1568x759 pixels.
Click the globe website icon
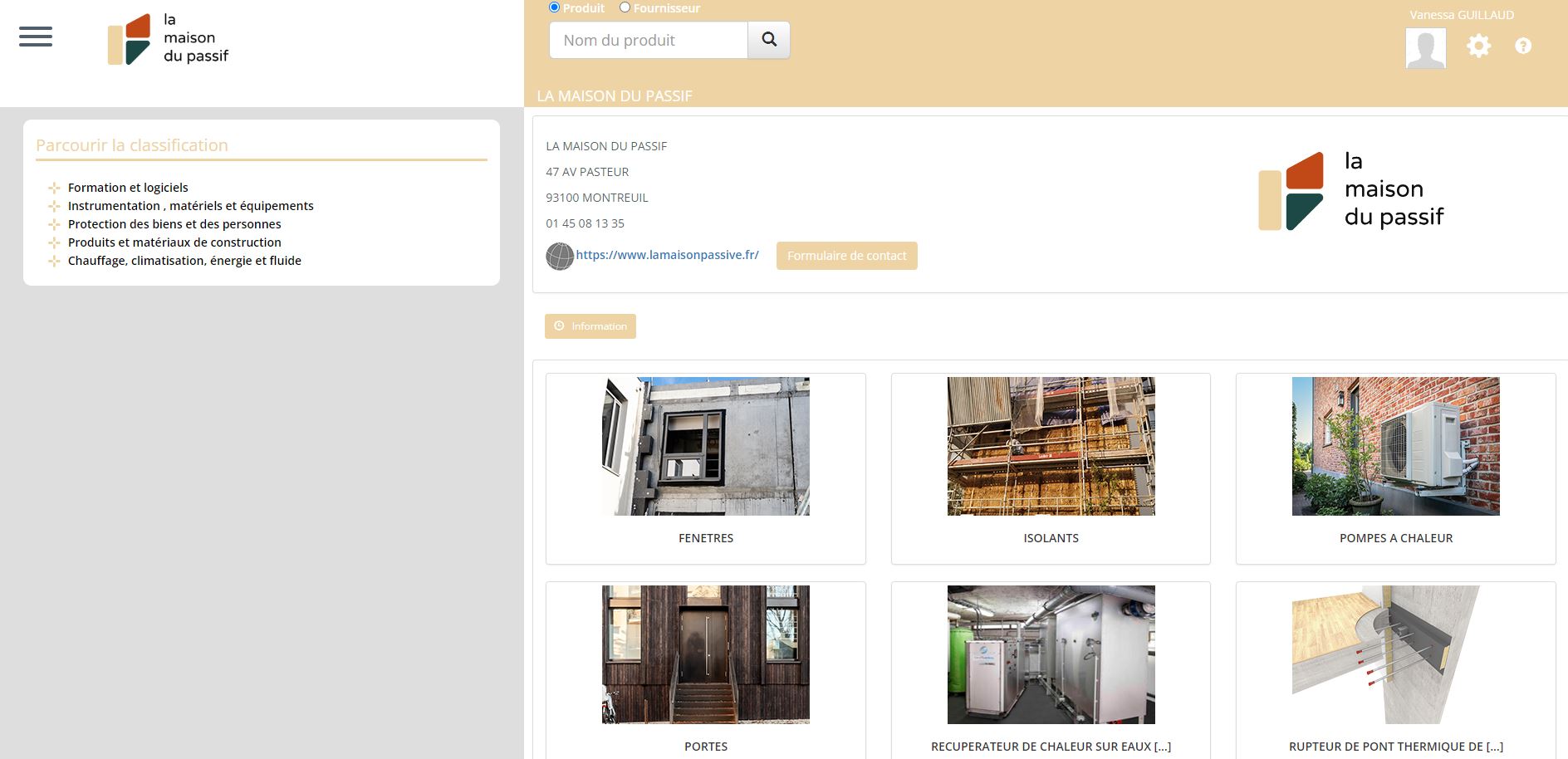click(560, 256)
